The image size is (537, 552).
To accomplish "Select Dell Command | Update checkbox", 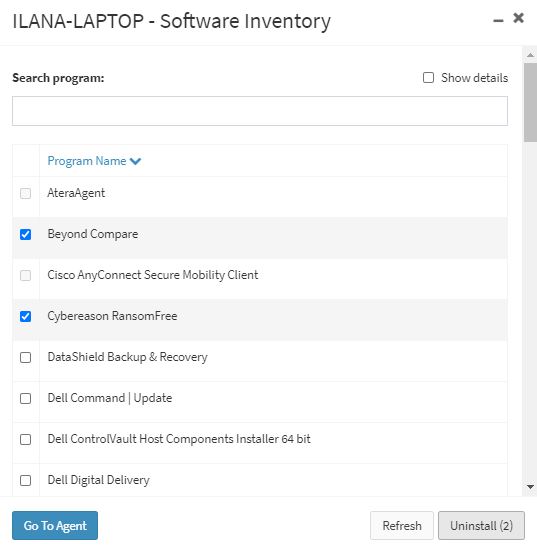I will (x=25, y=399).
